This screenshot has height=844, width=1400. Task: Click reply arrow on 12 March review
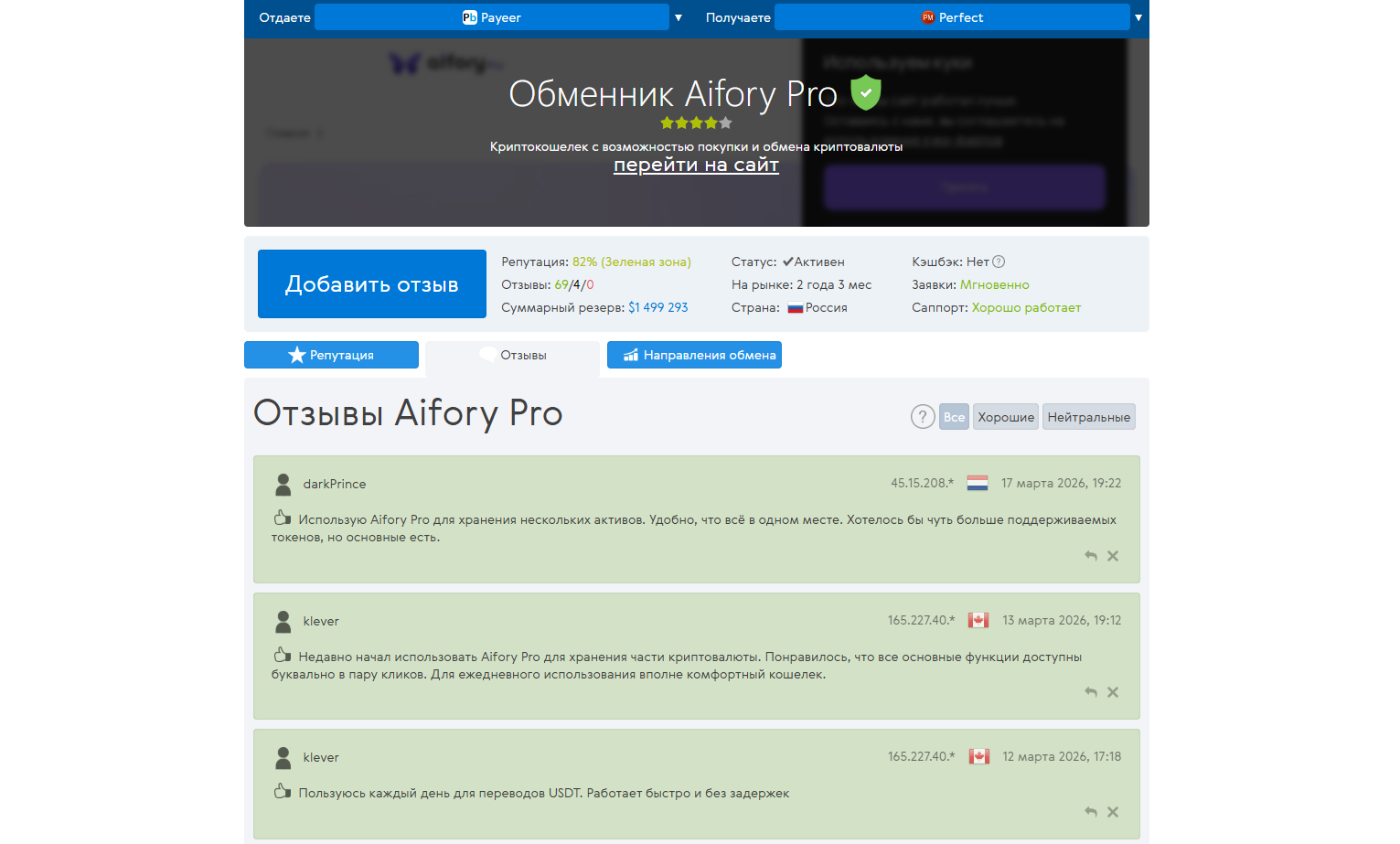click(1090, 812)
